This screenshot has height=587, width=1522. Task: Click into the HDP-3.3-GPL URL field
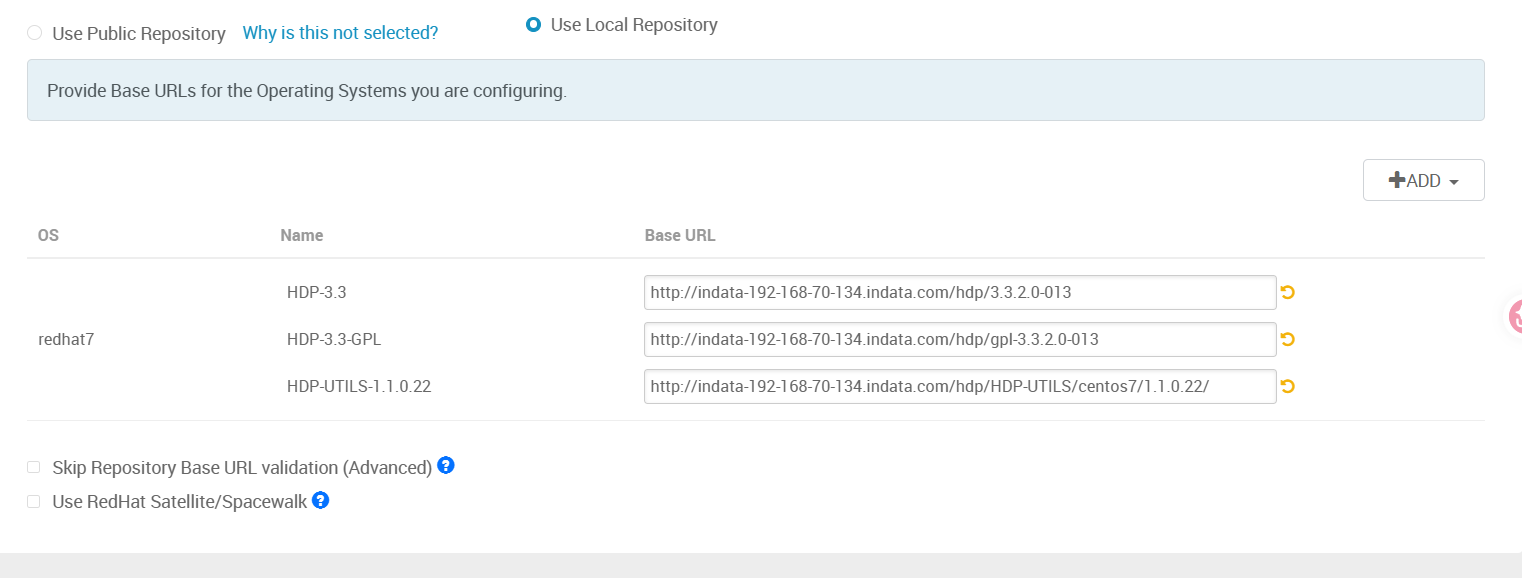[x=959, y=340]
